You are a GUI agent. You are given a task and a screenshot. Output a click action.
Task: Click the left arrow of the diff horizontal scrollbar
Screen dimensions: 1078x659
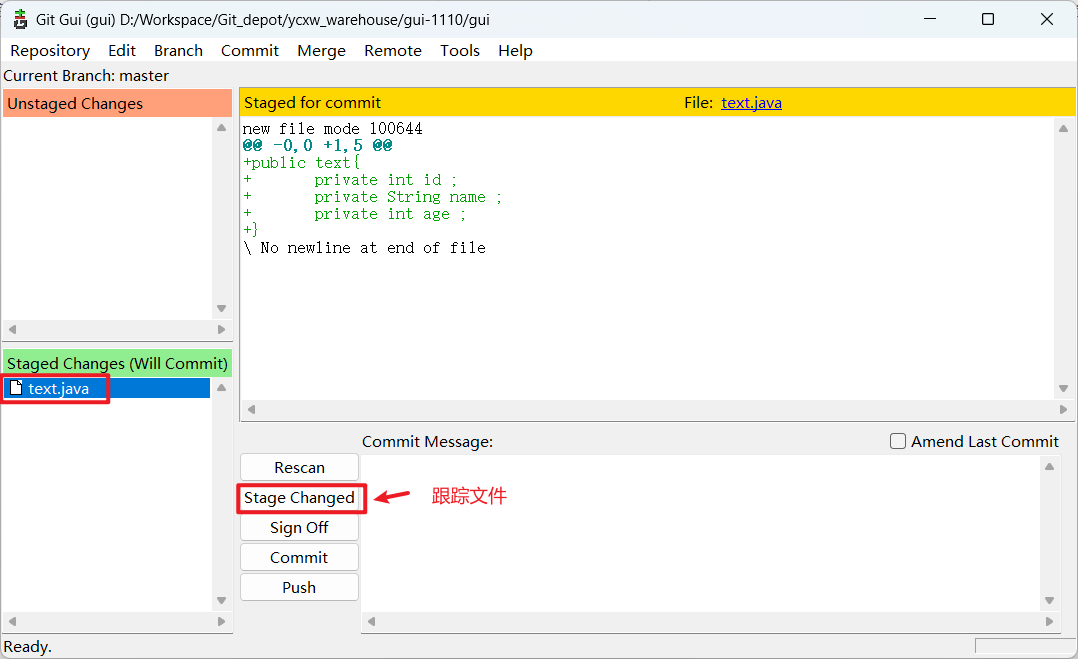point(250,409)
